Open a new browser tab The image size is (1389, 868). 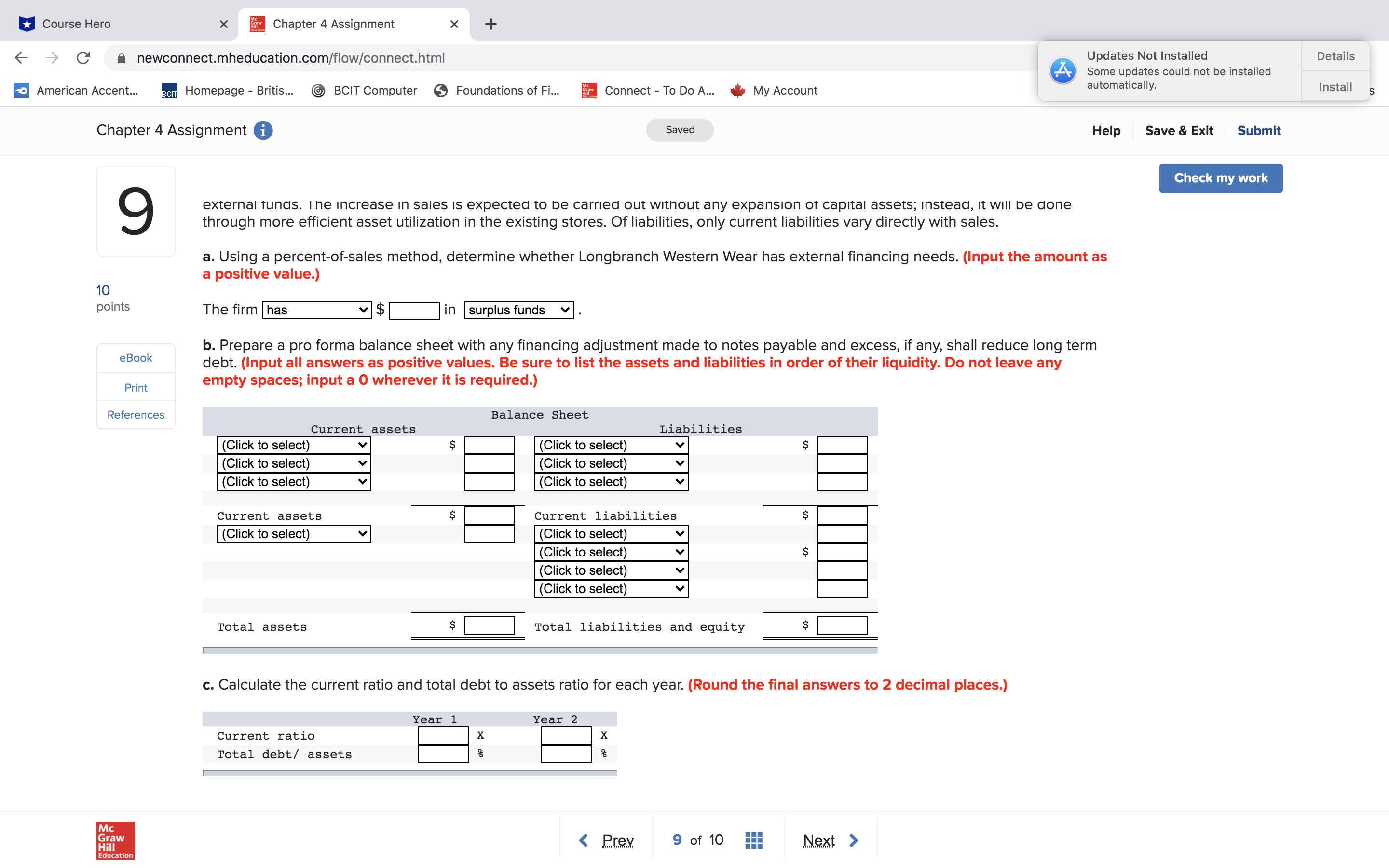click(490, 24)
